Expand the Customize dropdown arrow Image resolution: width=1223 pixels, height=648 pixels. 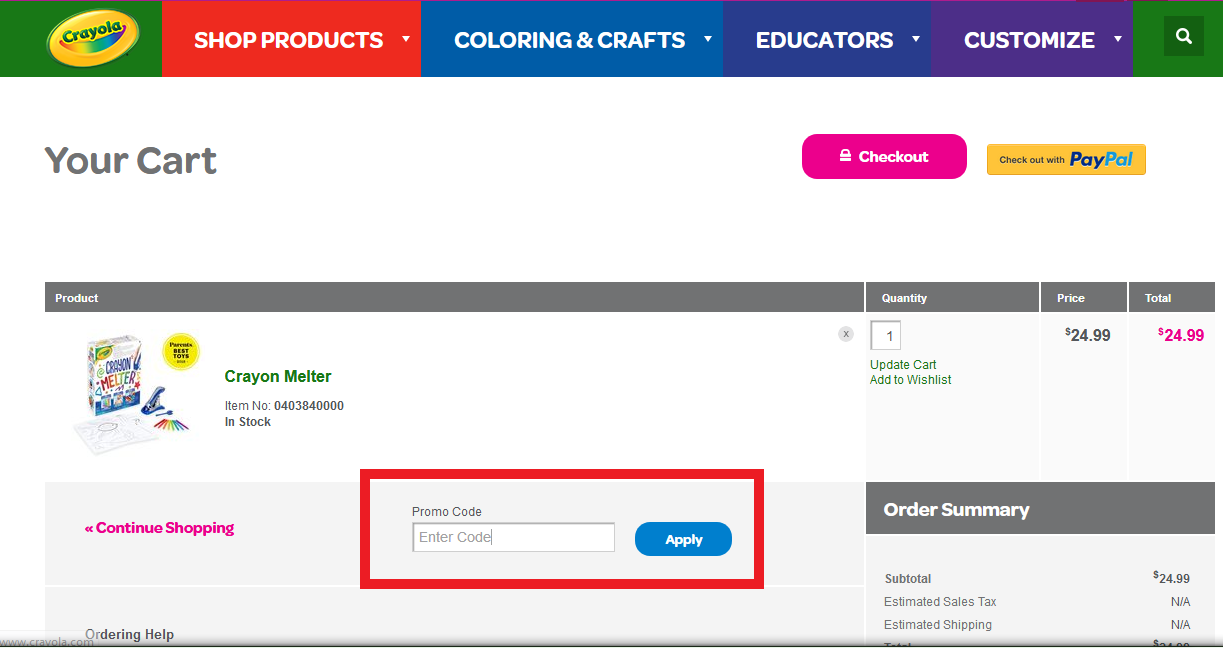[x=1117, y=39]
